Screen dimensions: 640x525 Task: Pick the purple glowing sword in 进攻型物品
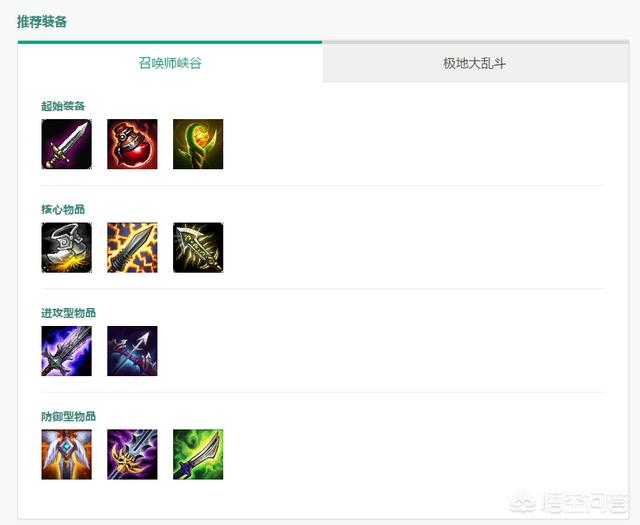67,351
